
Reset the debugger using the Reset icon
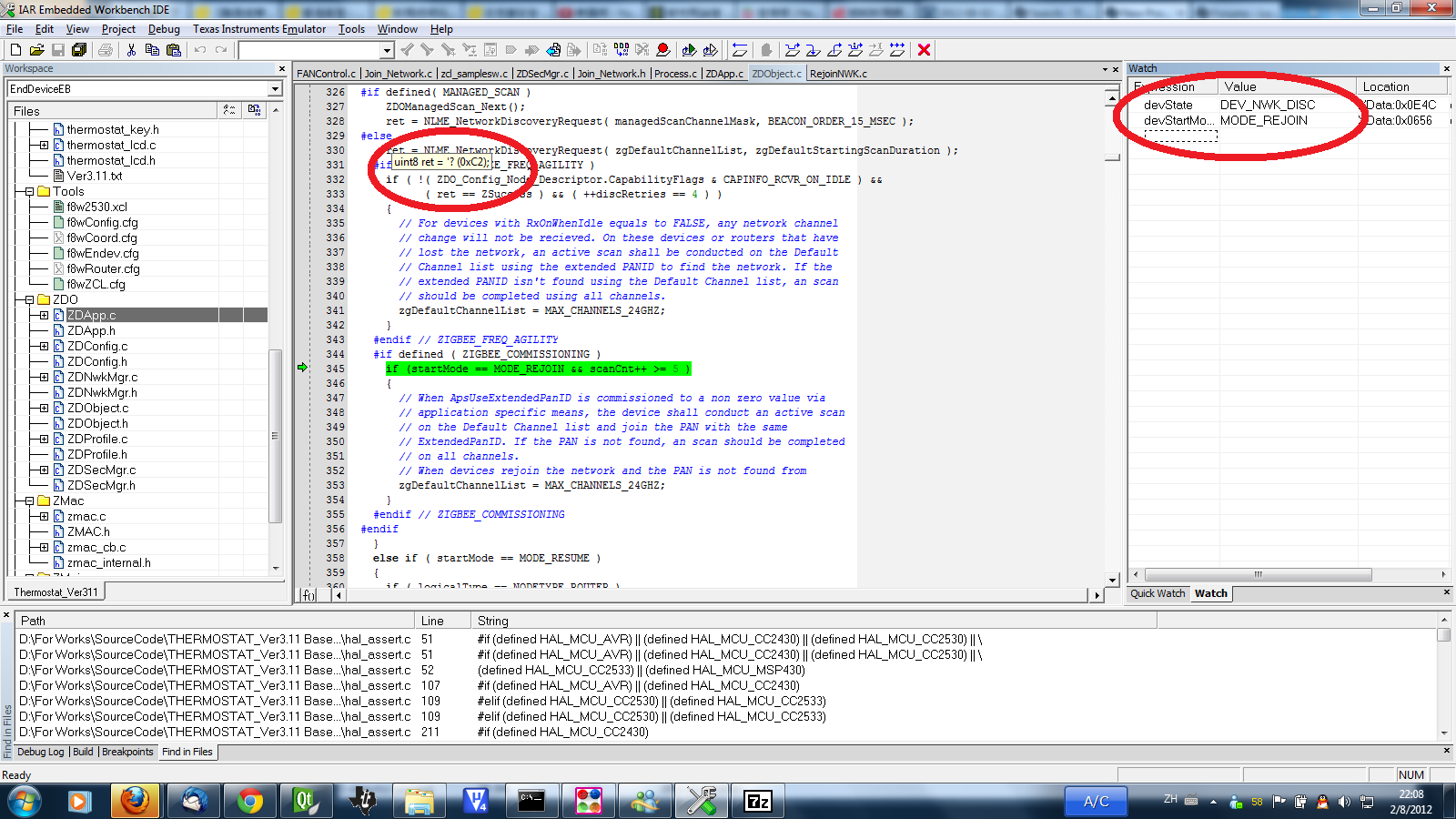pos(740,50)
